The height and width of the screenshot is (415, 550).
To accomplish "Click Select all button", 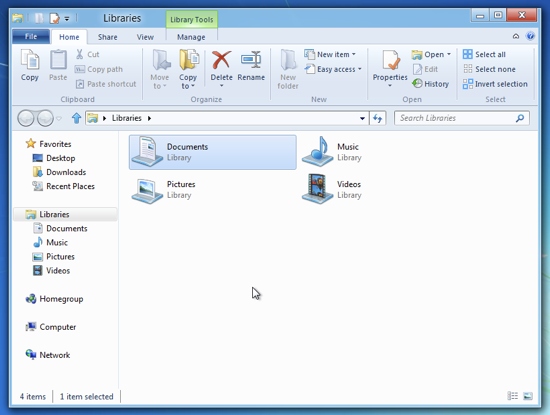I will point(484,54).
